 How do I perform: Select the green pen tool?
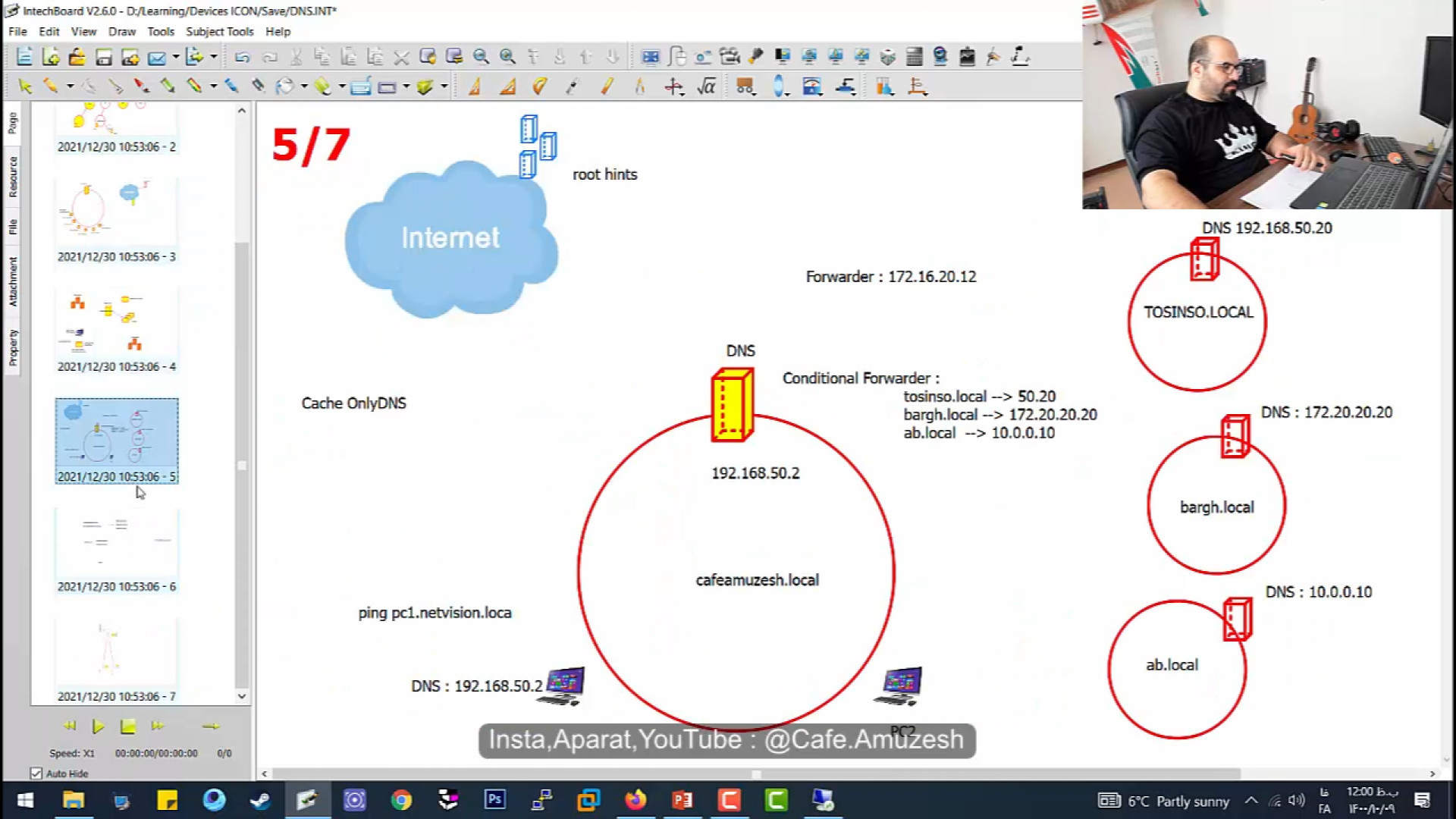point(167,86)
